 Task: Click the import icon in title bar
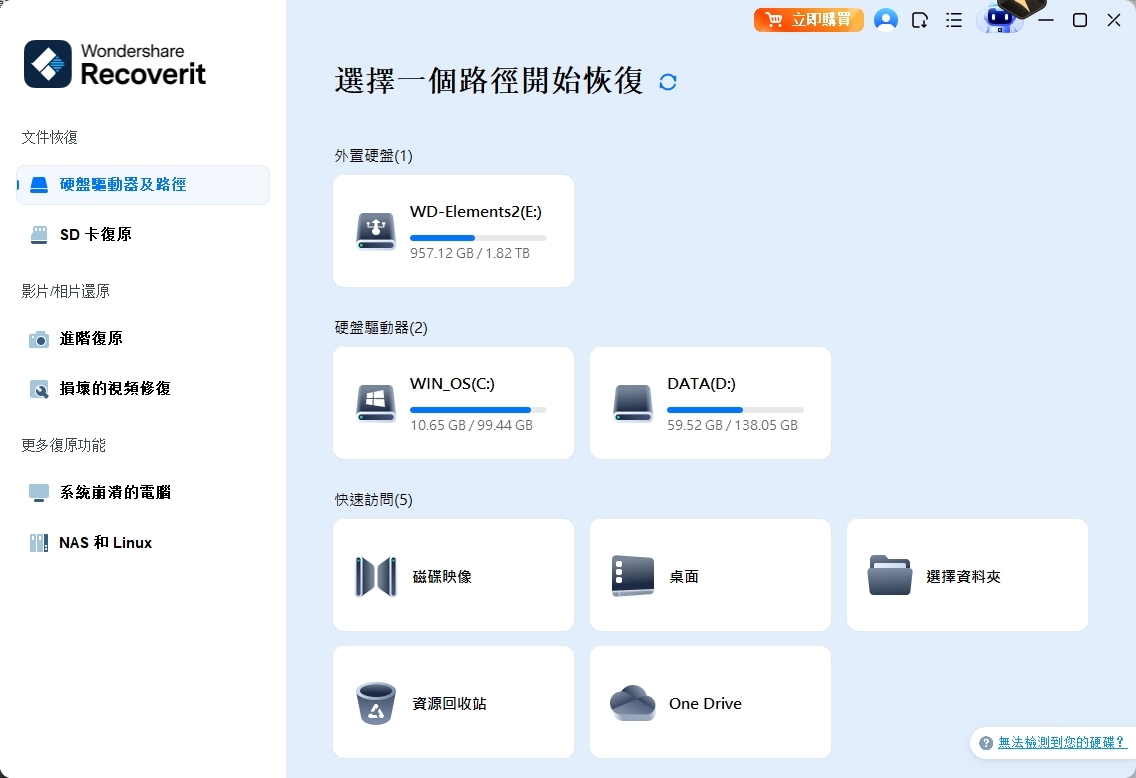[x=920, y=20]
